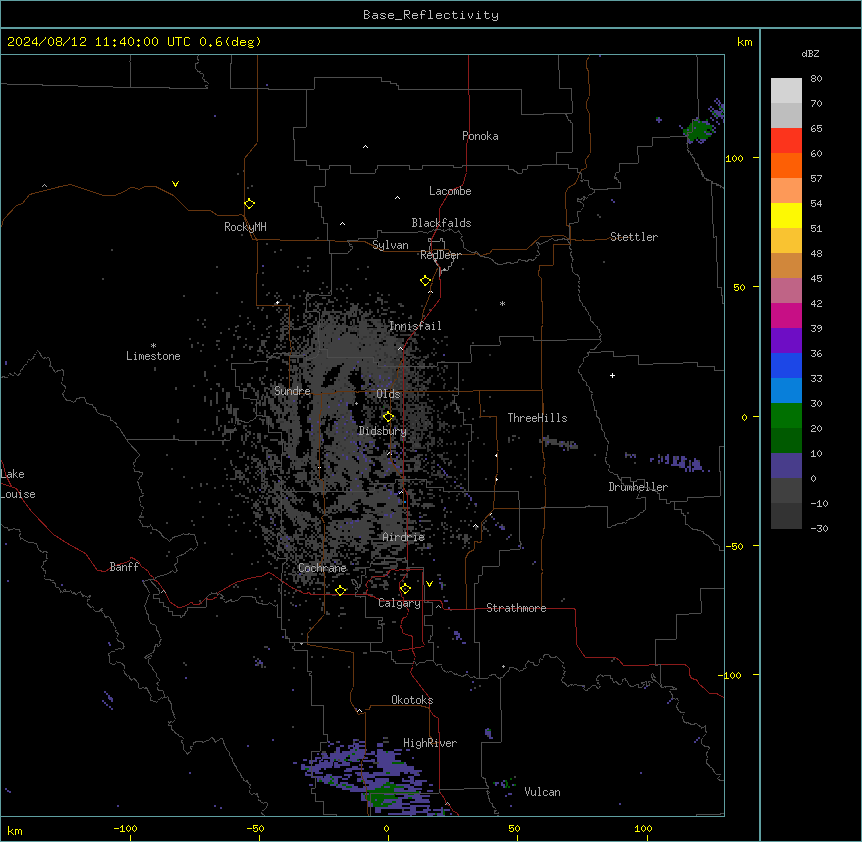
Task: Click the HighRiver label
Action: point(430,743)
